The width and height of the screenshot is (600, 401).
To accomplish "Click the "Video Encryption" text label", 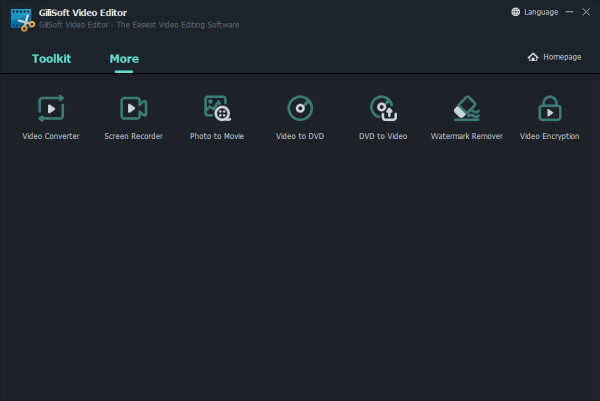I will [549, 136].
